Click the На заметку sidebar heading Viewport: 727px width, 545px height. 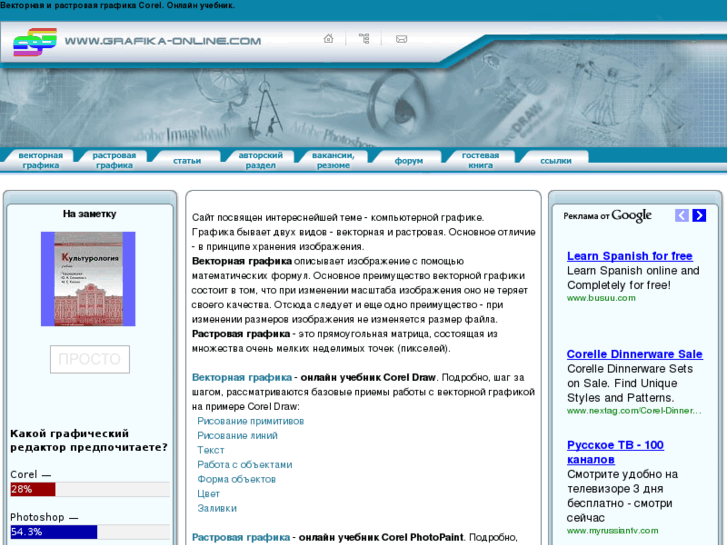[89, 214]
